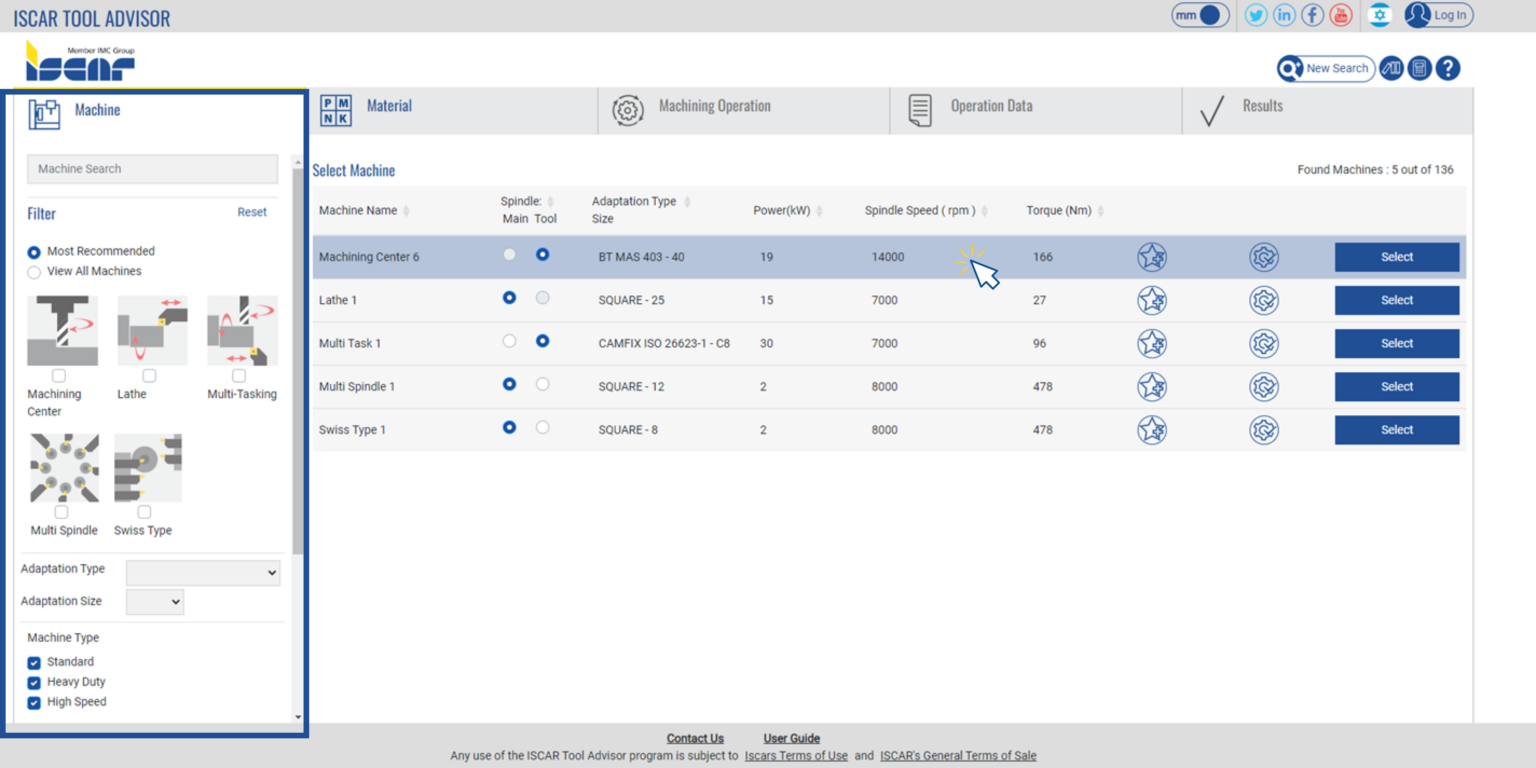
Task: Open the calculator icon in the top toolbar
Action: point(1419,68)
